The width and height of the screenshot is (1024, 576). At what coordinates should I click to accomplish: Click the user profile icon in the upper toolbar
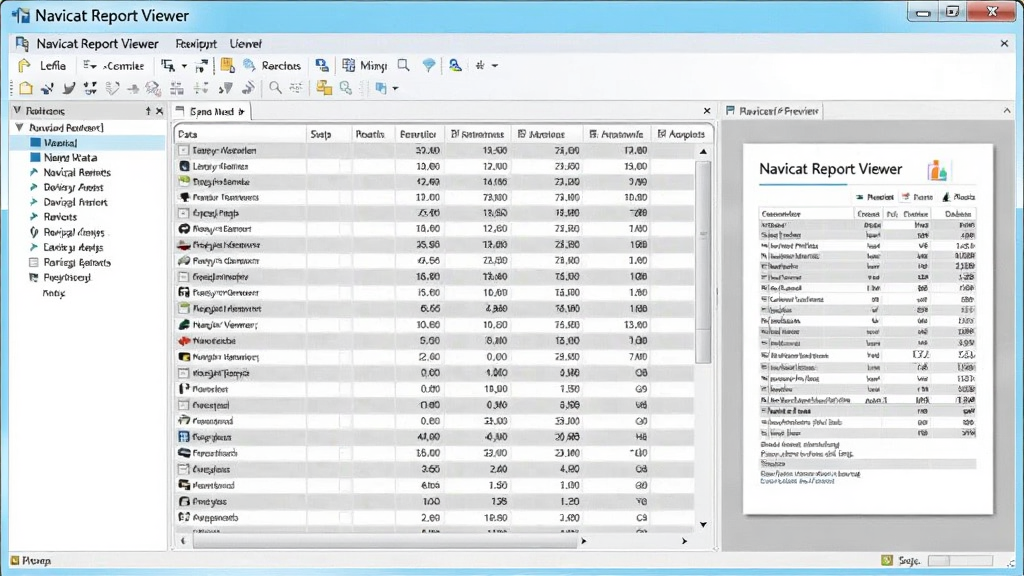455,65
